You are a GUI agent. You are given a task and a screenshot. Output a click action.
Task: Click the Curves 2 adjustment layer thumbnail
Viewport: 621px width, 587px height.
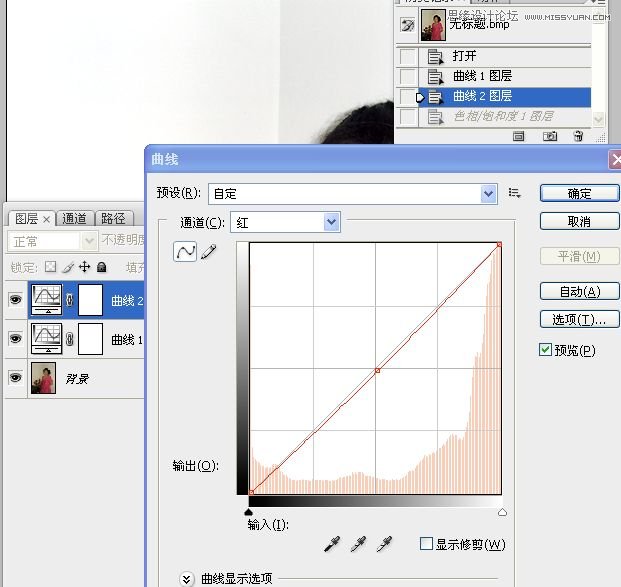click(47, 299)
